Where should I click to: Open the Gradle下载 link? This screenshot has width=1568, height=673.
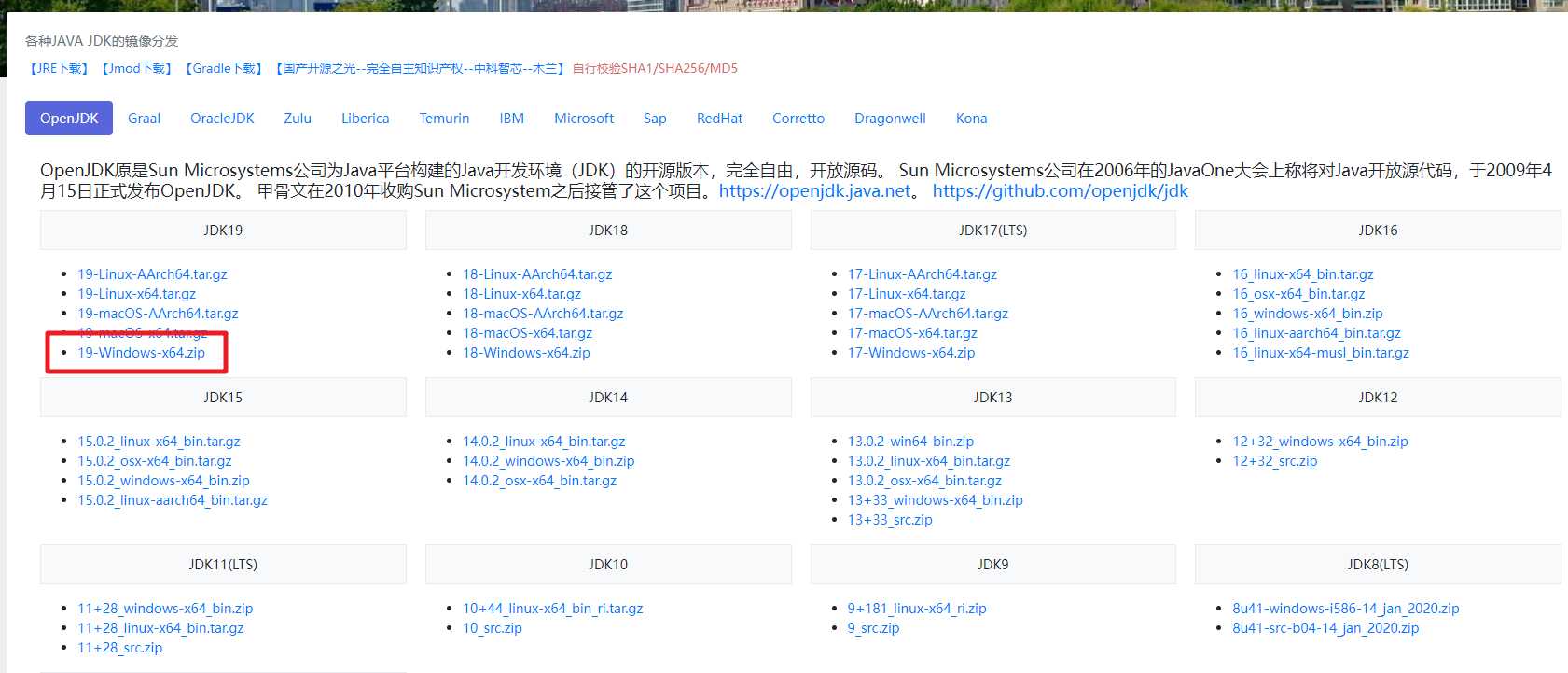pos(223,68)
